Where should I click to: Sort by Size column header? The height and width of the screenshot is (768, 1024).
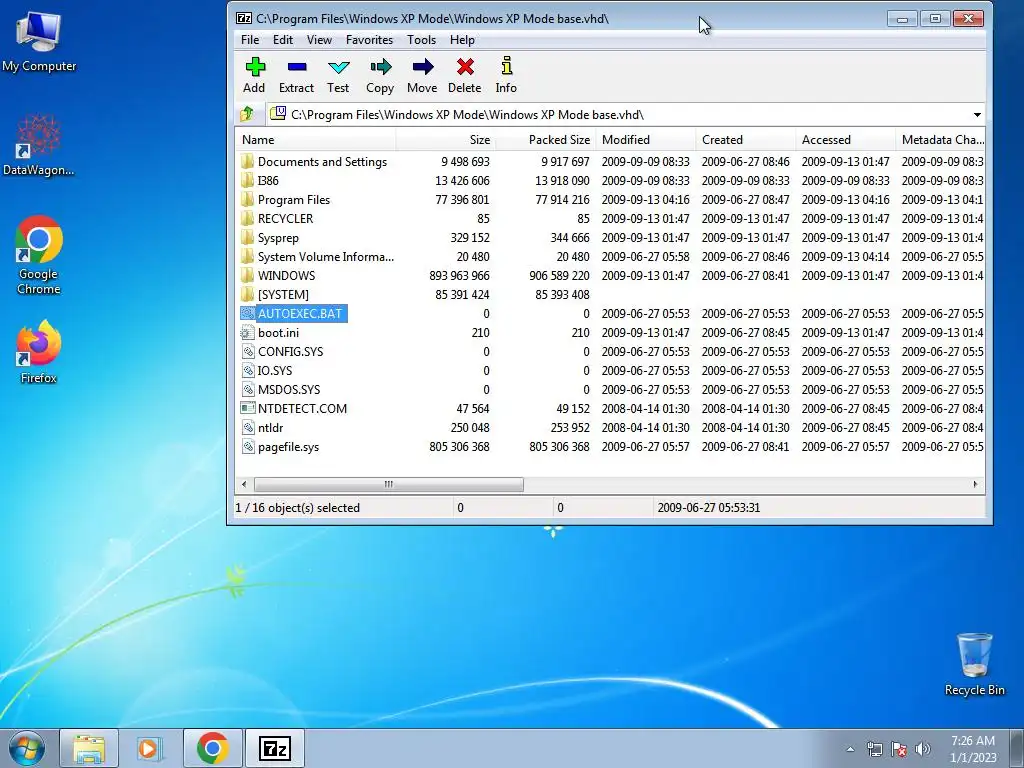(446, 140)
